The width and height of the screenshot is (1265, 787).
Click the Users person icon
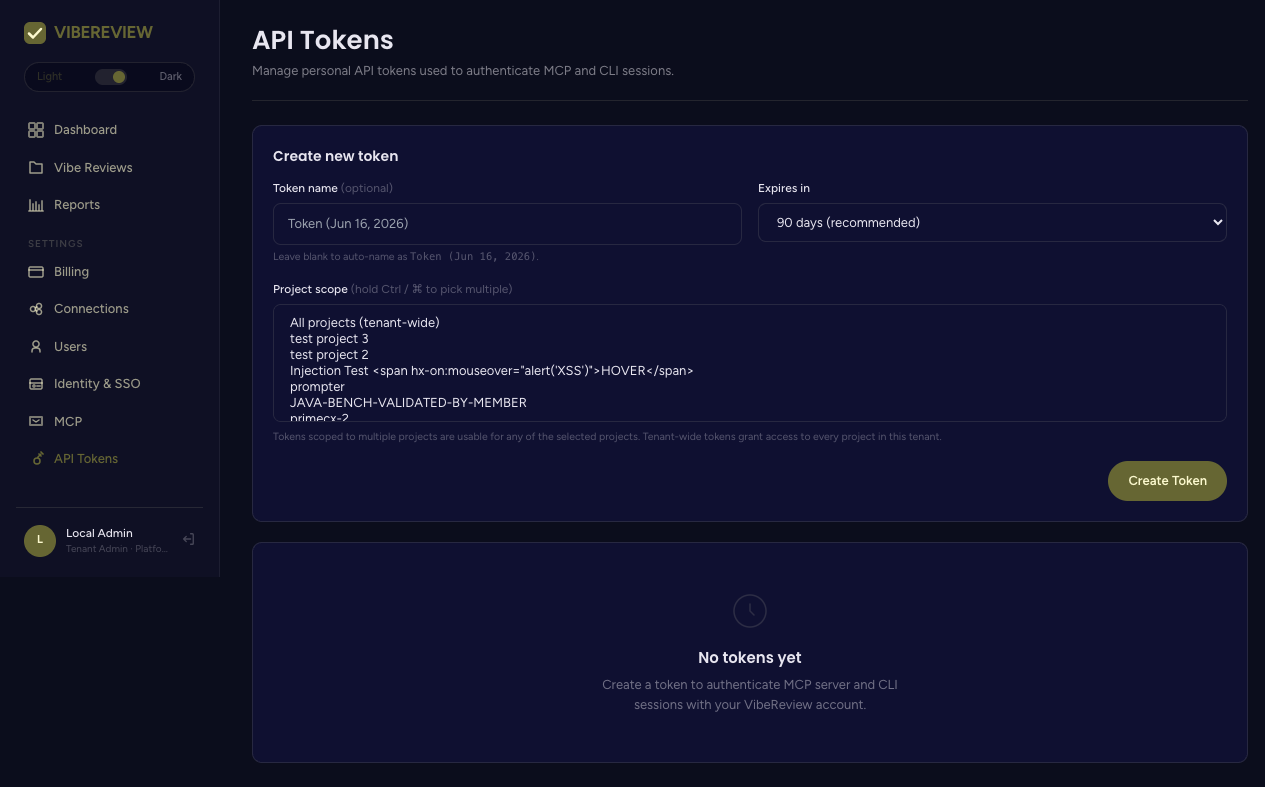[36, 347]
